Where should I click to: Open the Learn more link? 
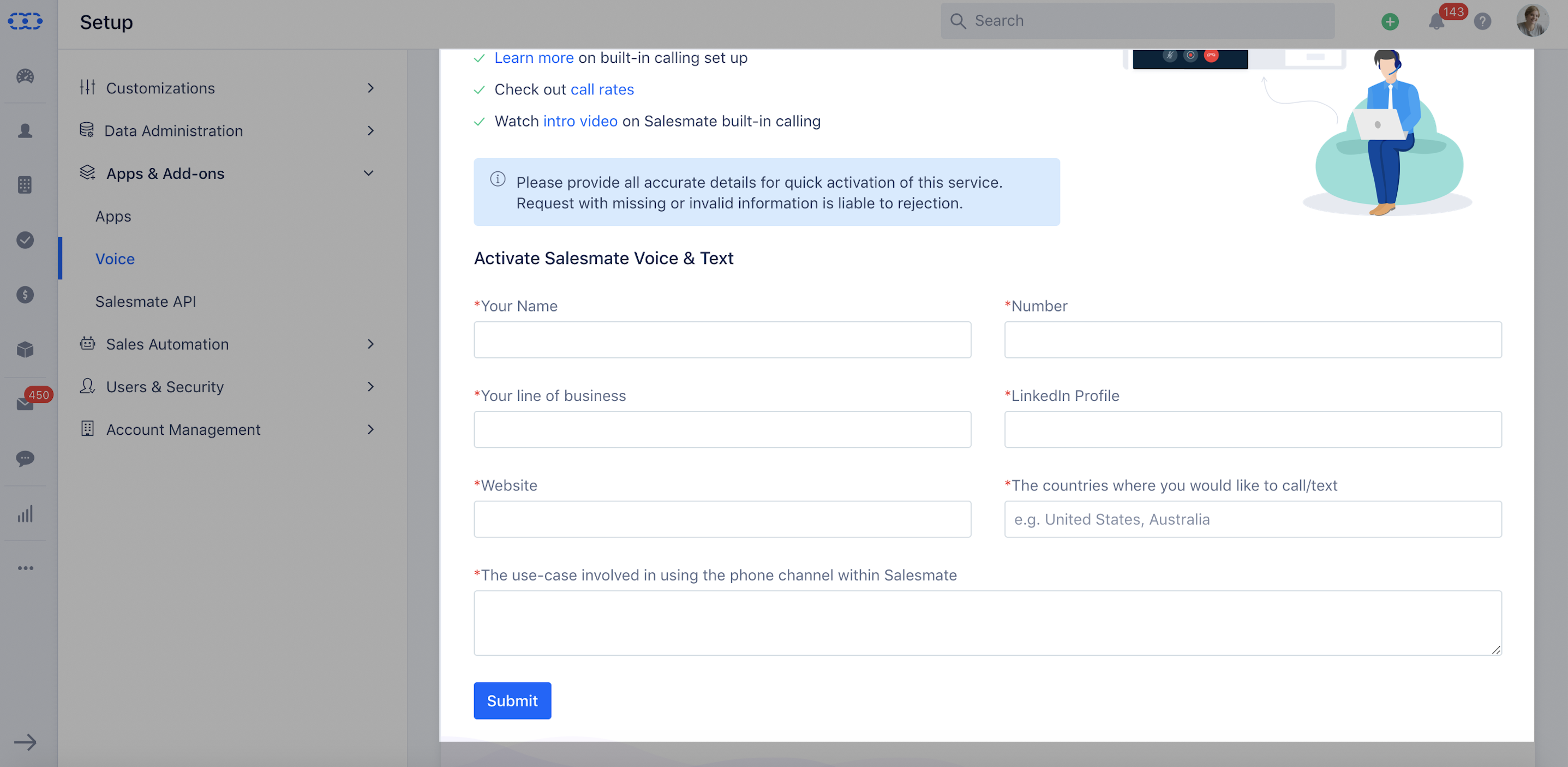(534, 58)
